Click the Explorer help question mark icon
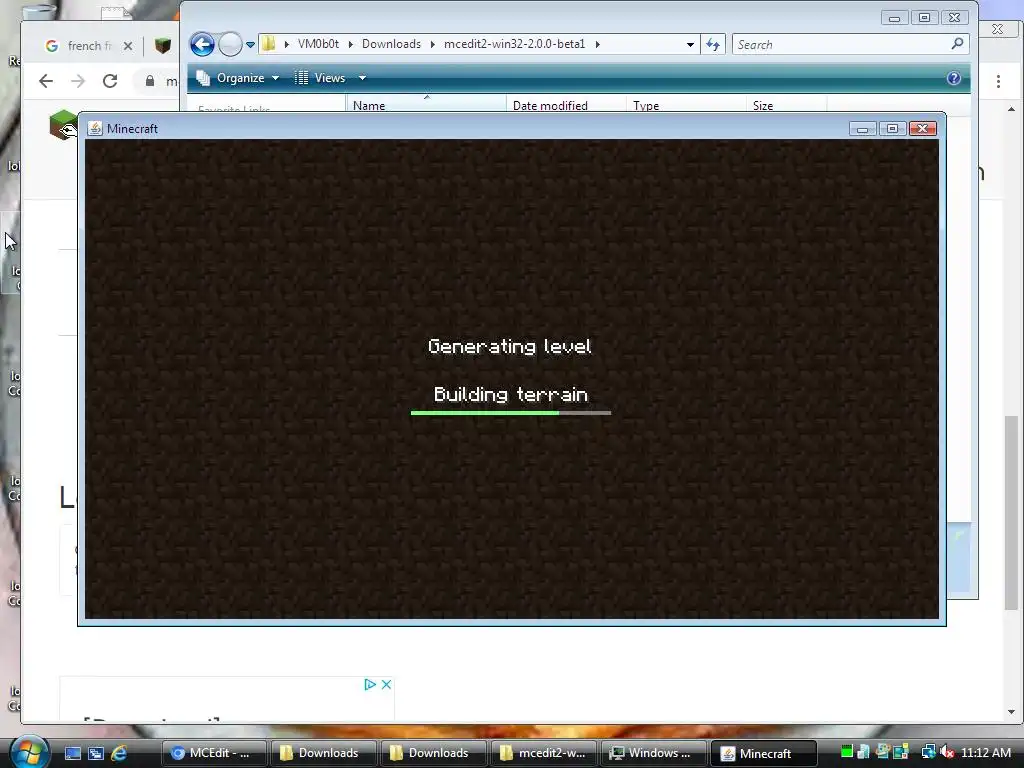The width and height of the screenshot is (1024, 768). tap(953, 78)
